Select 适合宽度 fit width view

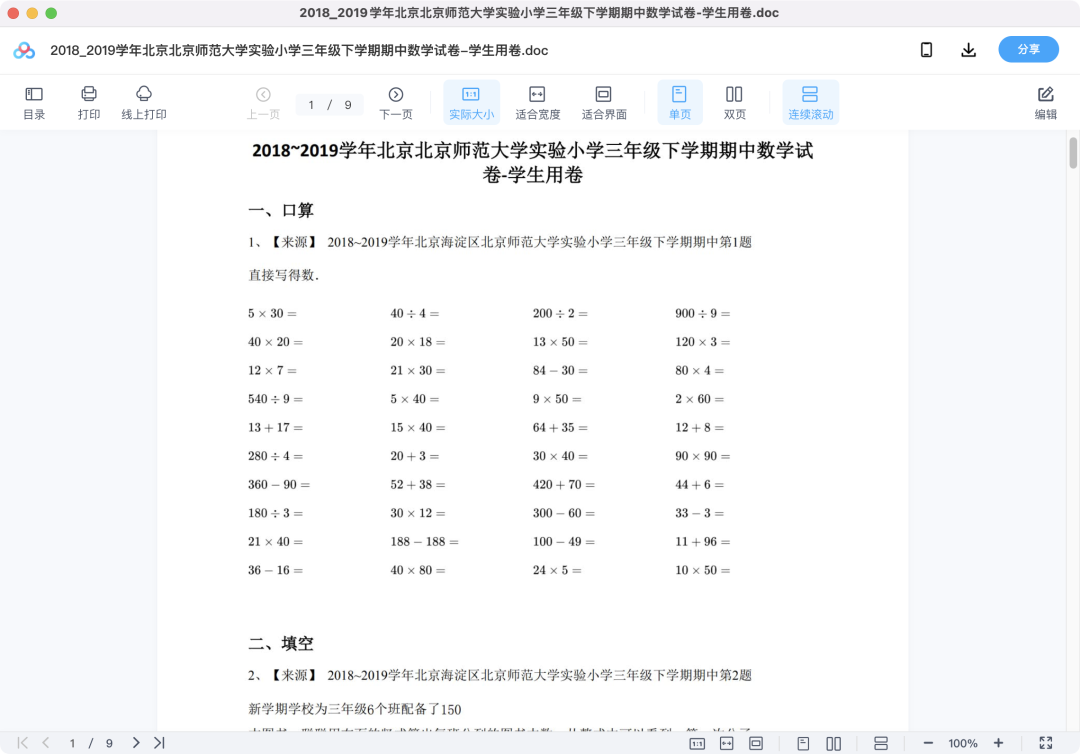tap(537, 103)
